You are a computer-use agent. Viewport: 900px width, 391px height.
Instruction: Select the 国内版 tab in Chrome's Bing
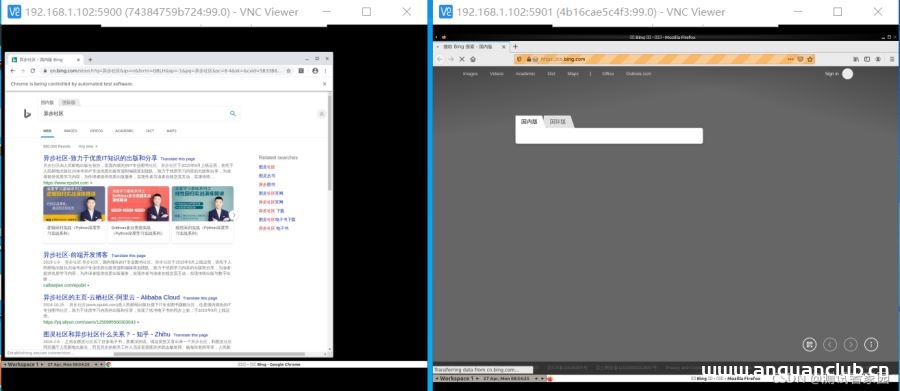click(48, 102)
